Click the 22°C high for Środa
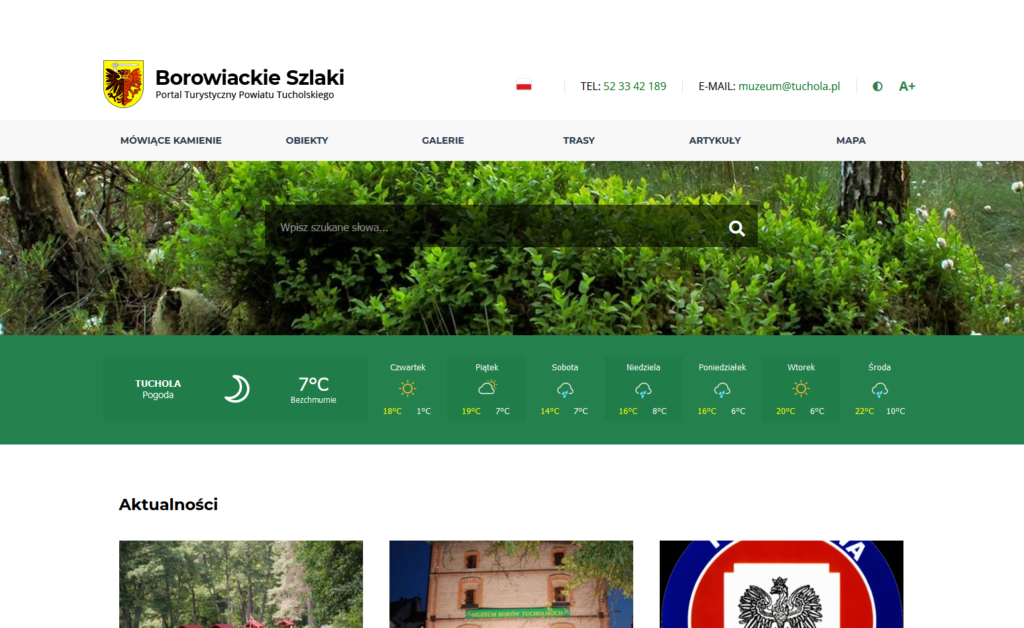 [x=864, y=411]
